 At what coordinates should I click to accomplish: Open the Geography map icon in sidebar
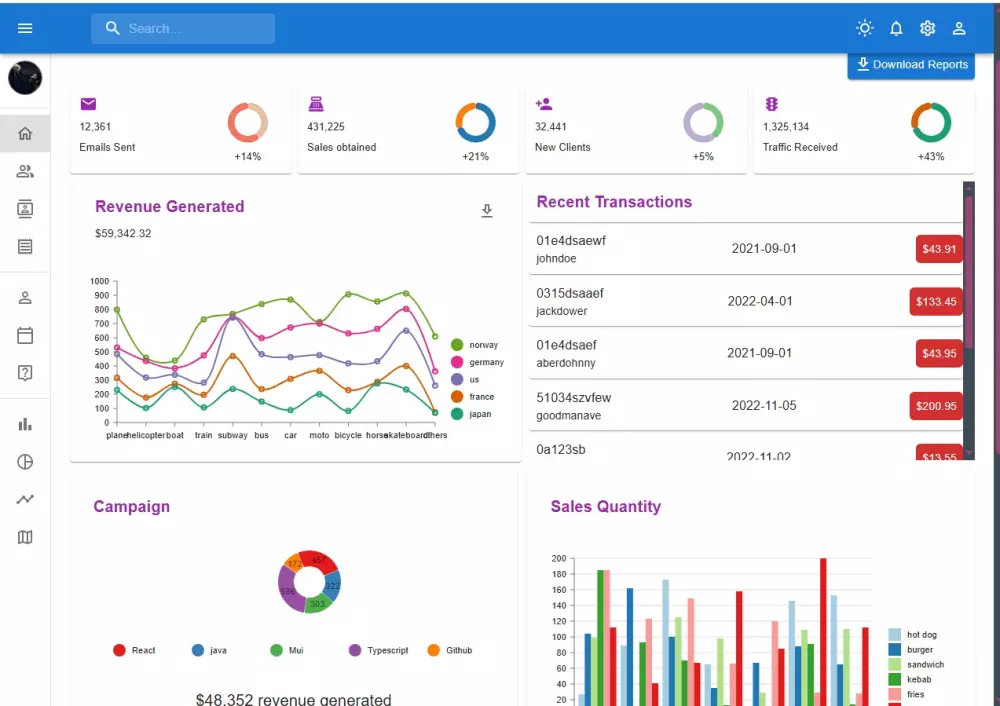(x=25, y=537)
